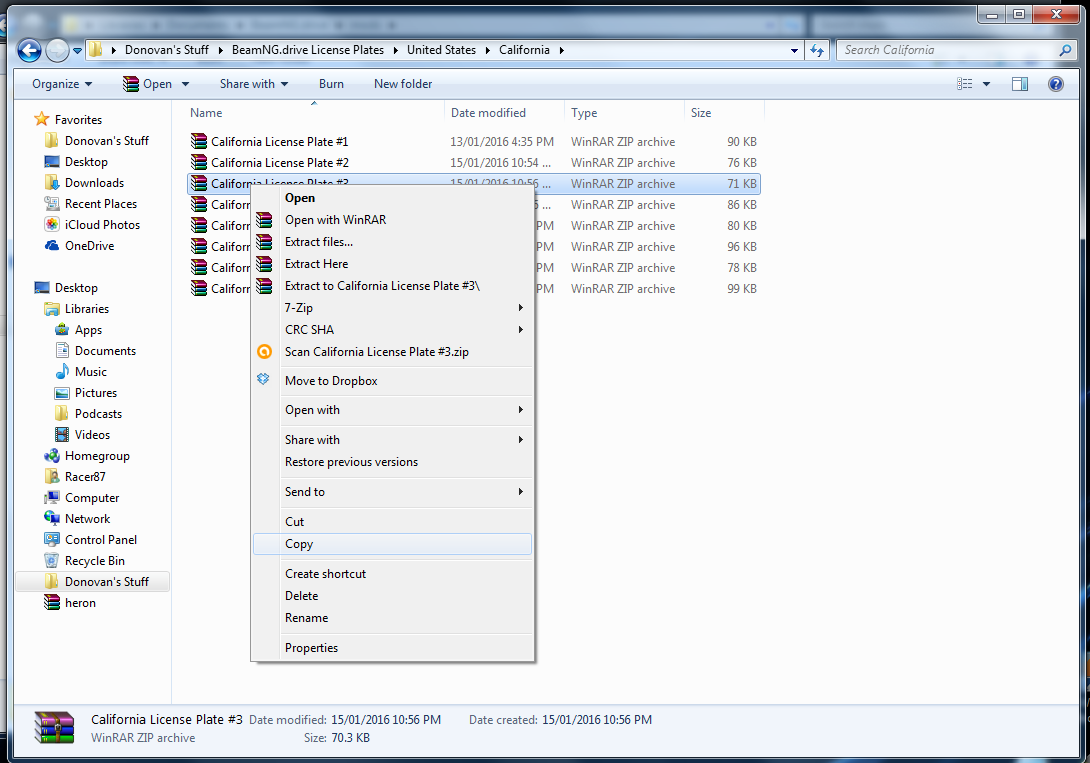Open the Apps library

(x=88, y=329)
